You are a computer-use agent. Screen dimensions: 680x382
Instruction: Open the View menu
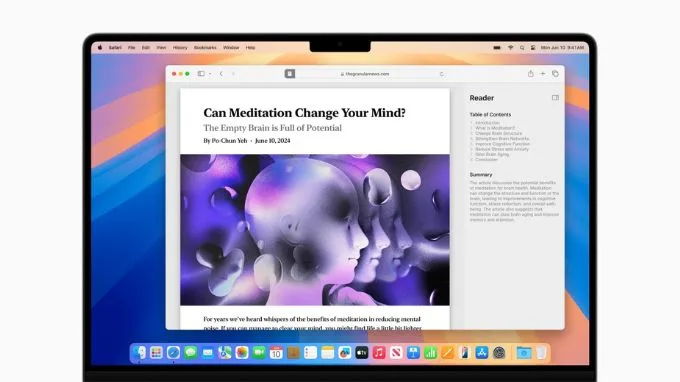point(161,48)
